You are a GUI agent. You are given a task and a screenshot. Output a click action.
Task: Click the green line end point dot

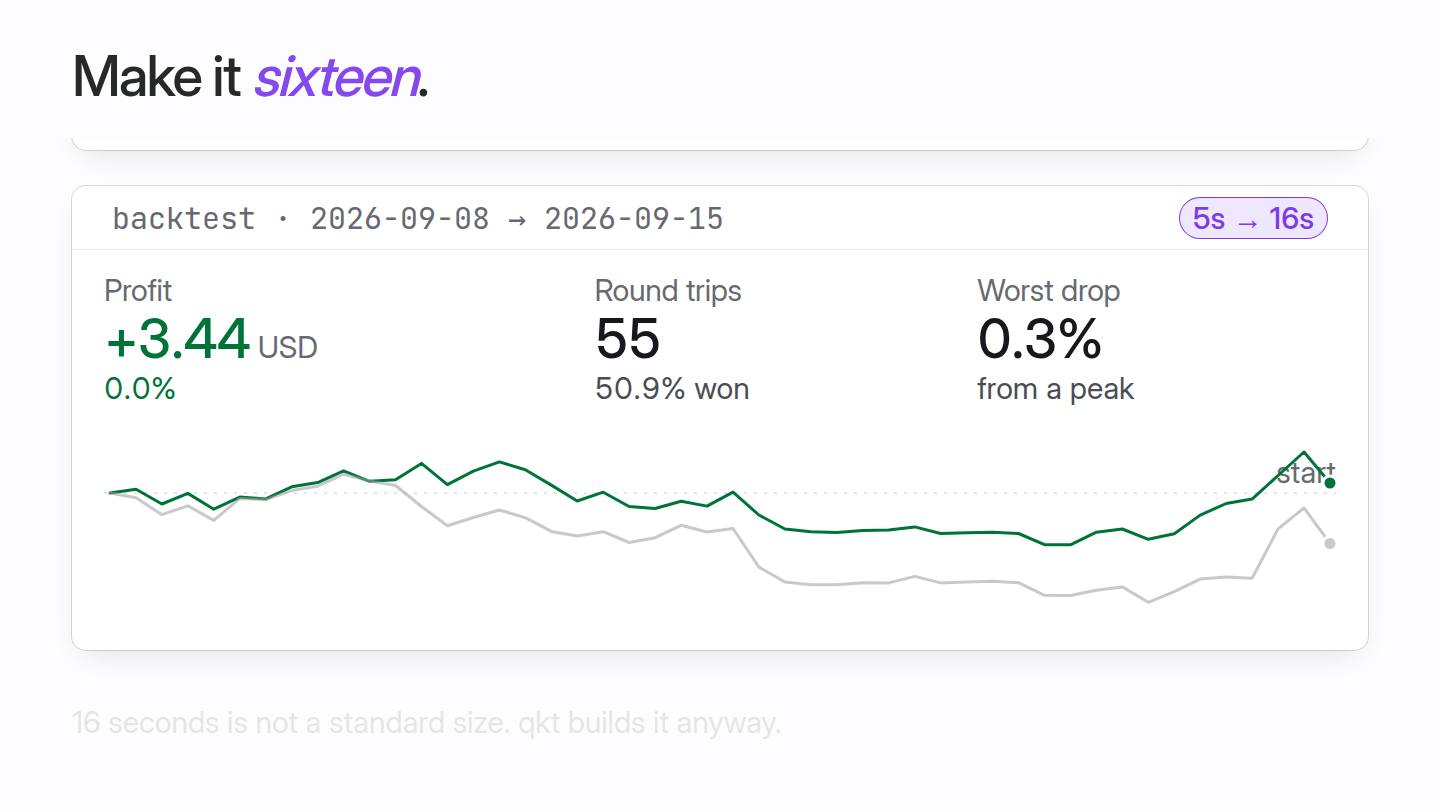pyautogui.click(x=1330, y=483)
